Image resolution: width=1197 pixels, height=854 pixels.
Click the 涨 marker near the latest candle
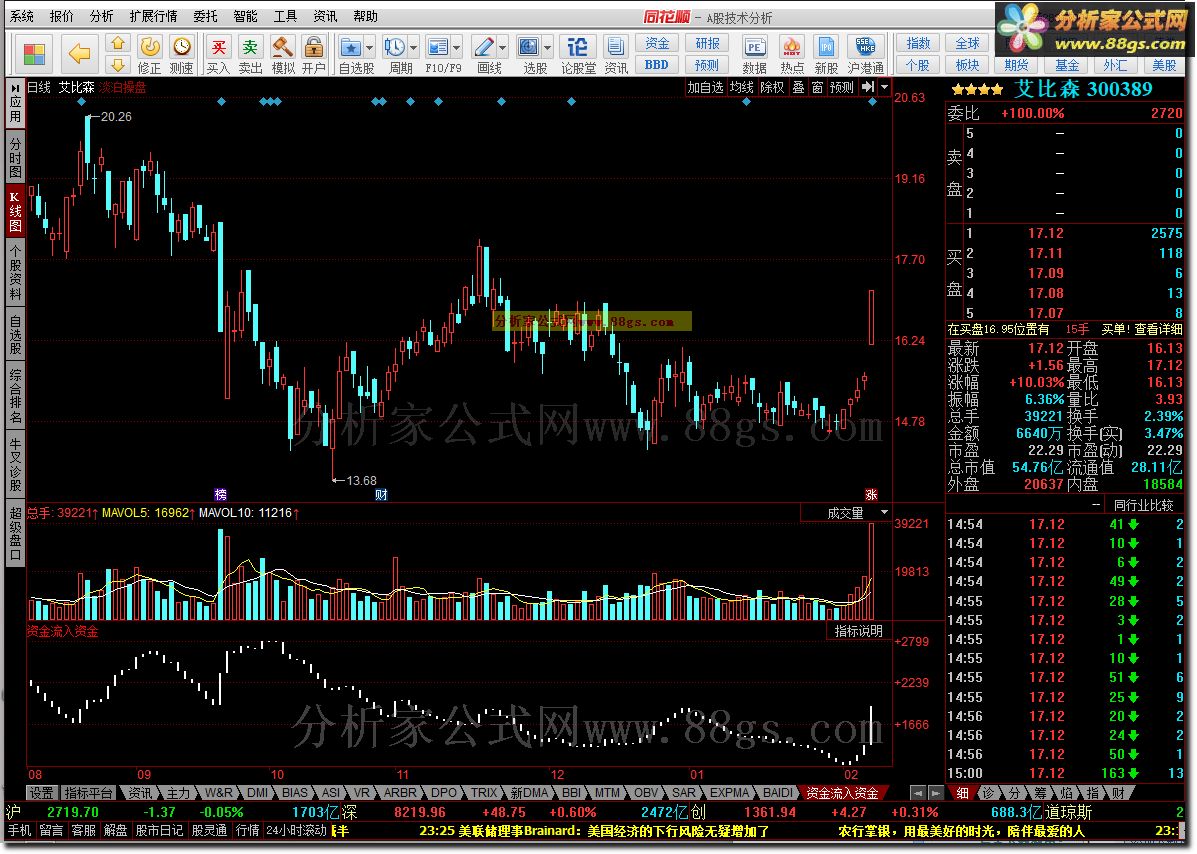871,495
